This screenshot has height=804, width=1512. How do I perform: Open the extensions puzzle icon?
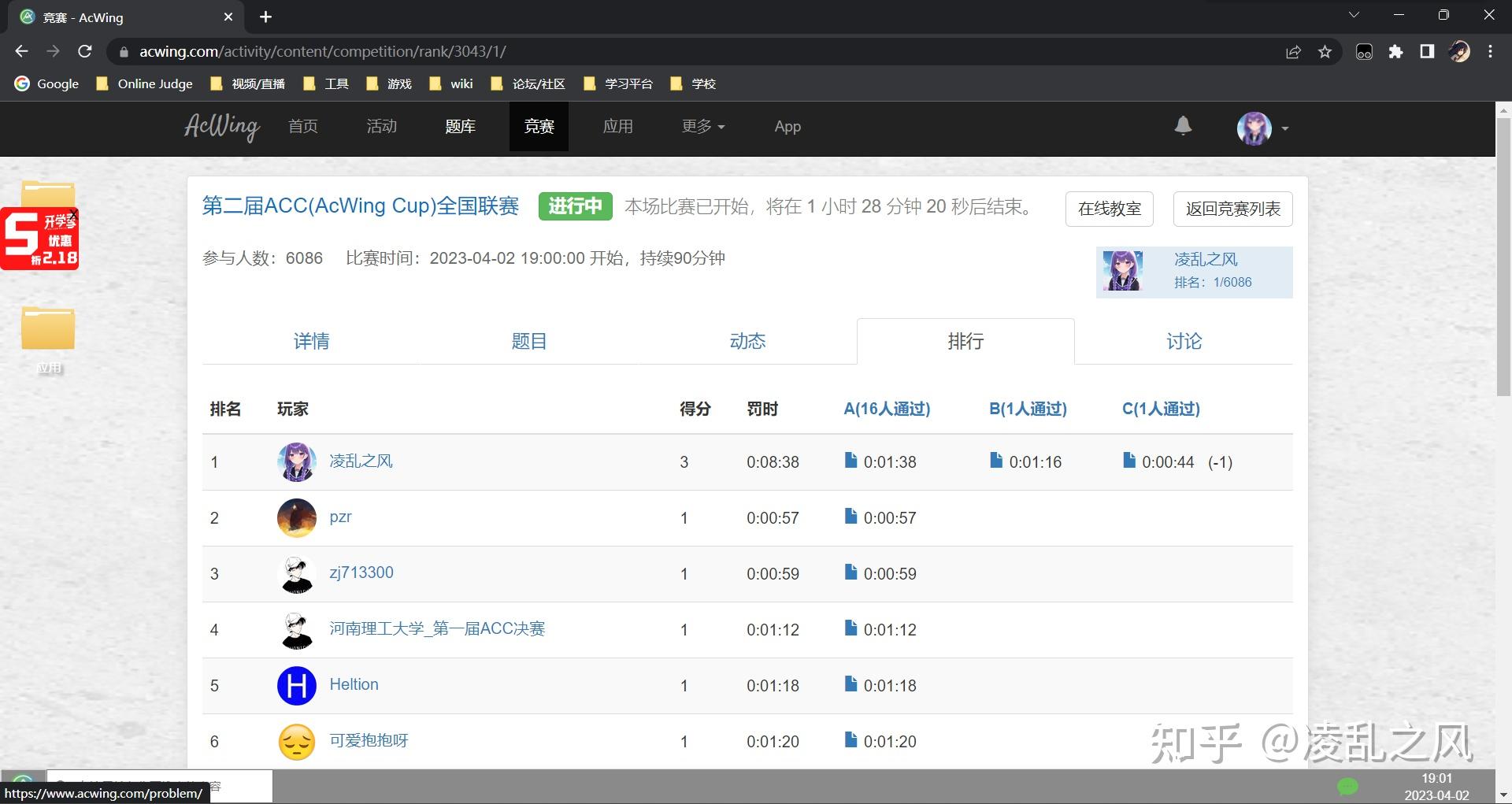tap(1395, 52)
